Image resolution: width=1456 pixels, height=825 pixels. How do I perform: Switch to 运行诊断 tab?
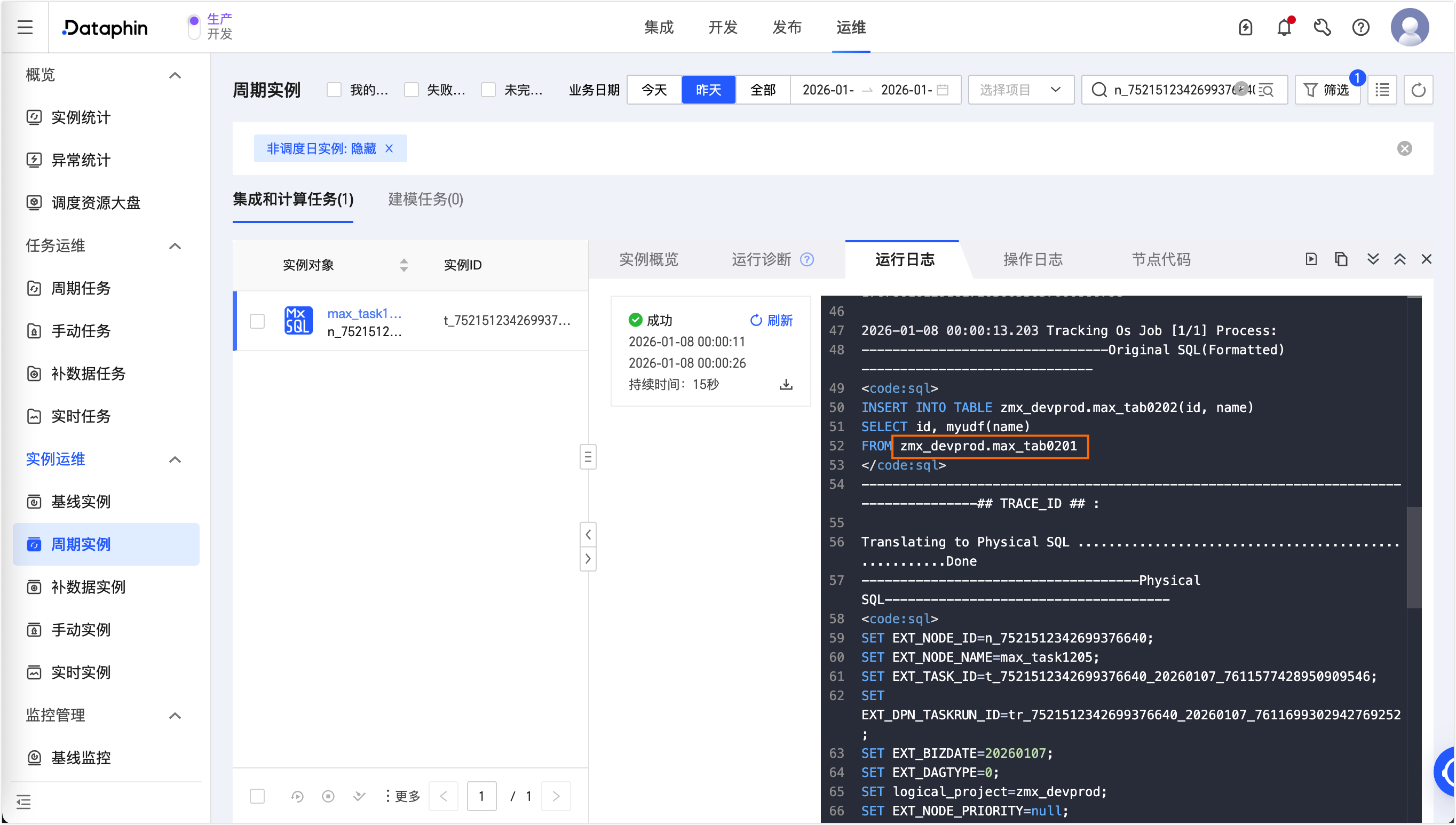761,259
